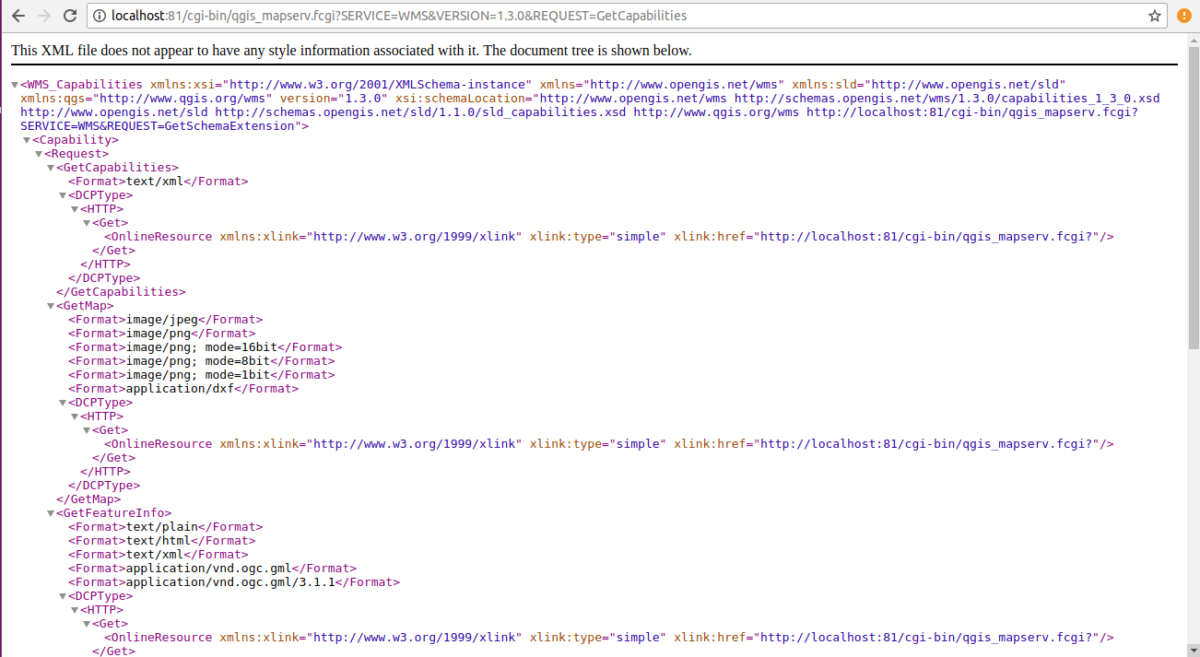
Task: Collapse the WMS_Capabilities root element
Action: click(x=15, y=85)
